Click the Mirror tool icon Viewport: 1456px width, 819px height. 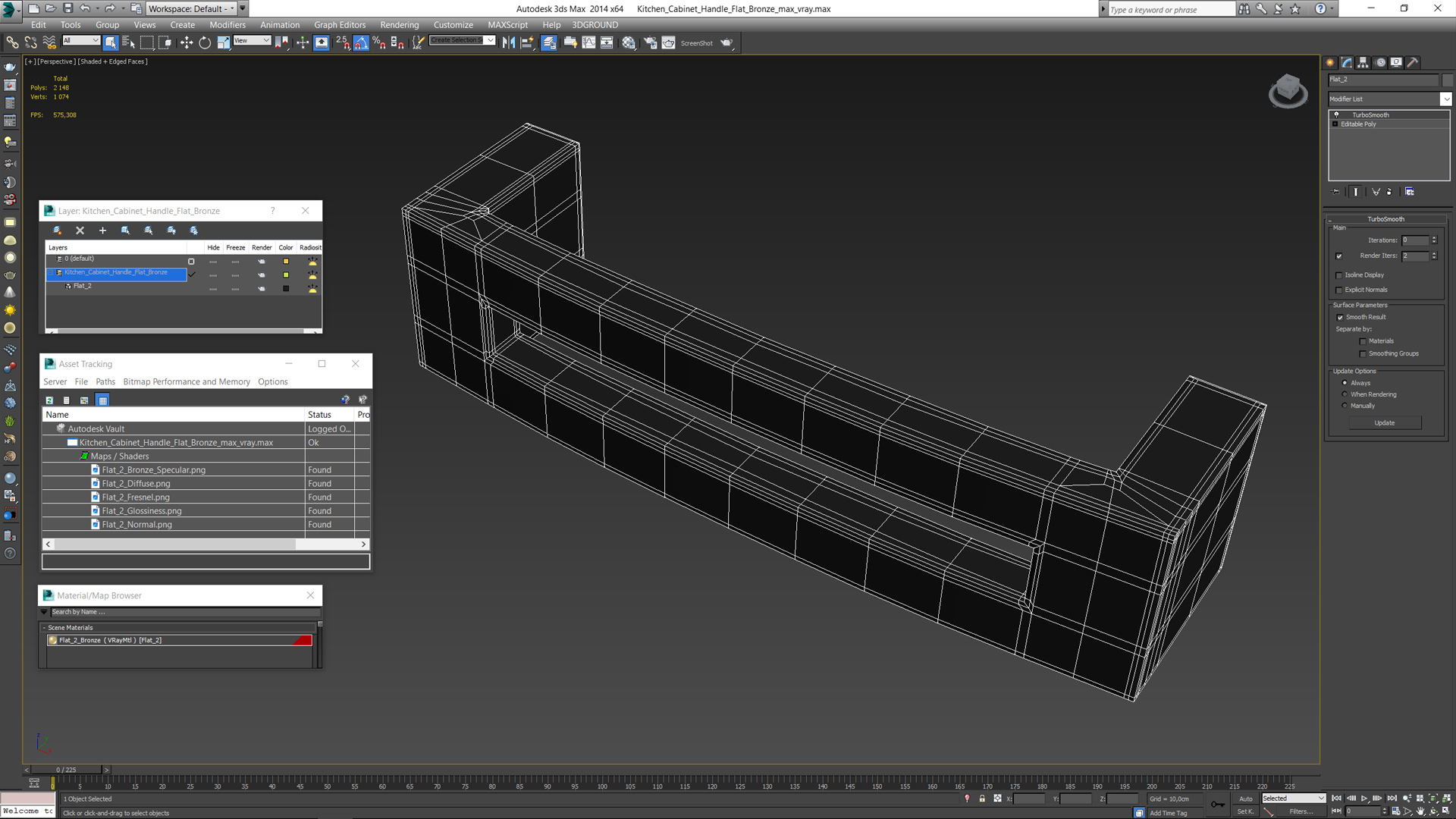(509, 43)
